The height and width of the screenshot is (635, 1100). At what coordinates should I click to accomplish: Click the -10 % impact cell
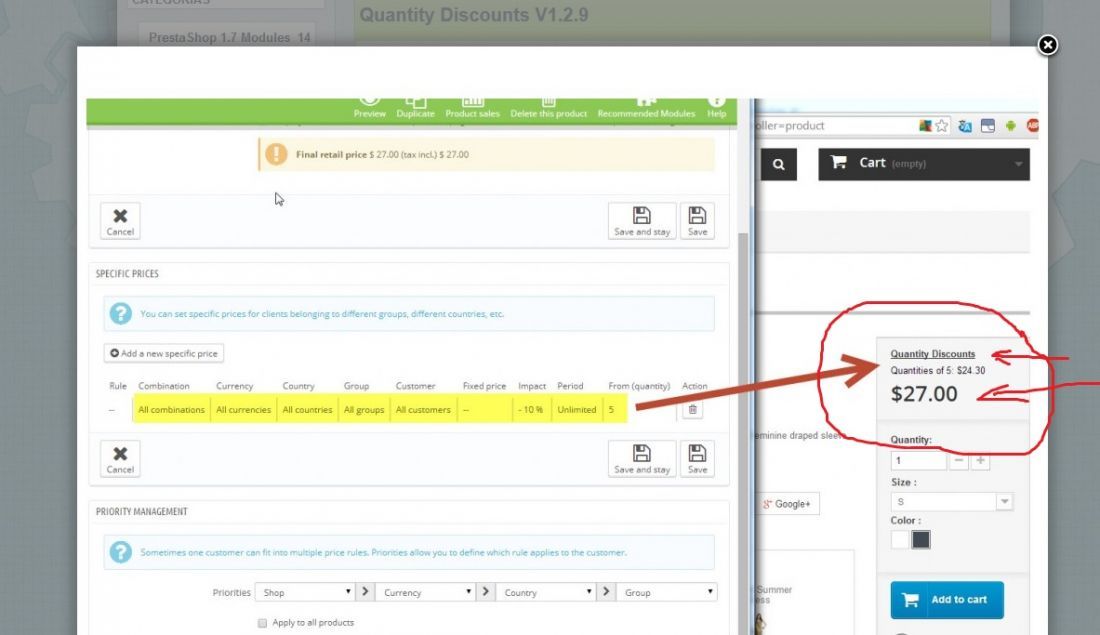(530, 410)
